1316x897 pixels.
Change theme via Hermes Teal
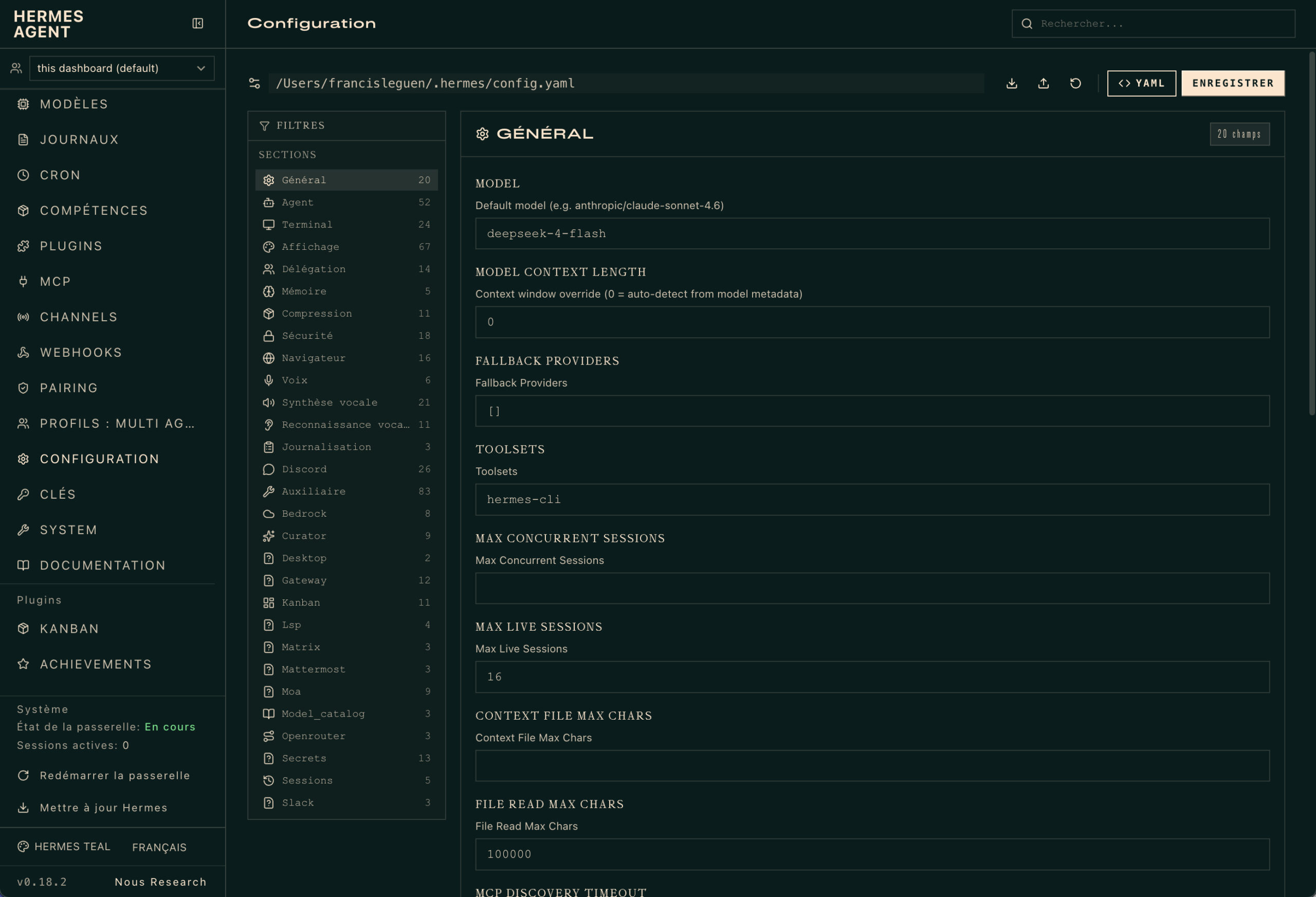[x=64, y=847]
